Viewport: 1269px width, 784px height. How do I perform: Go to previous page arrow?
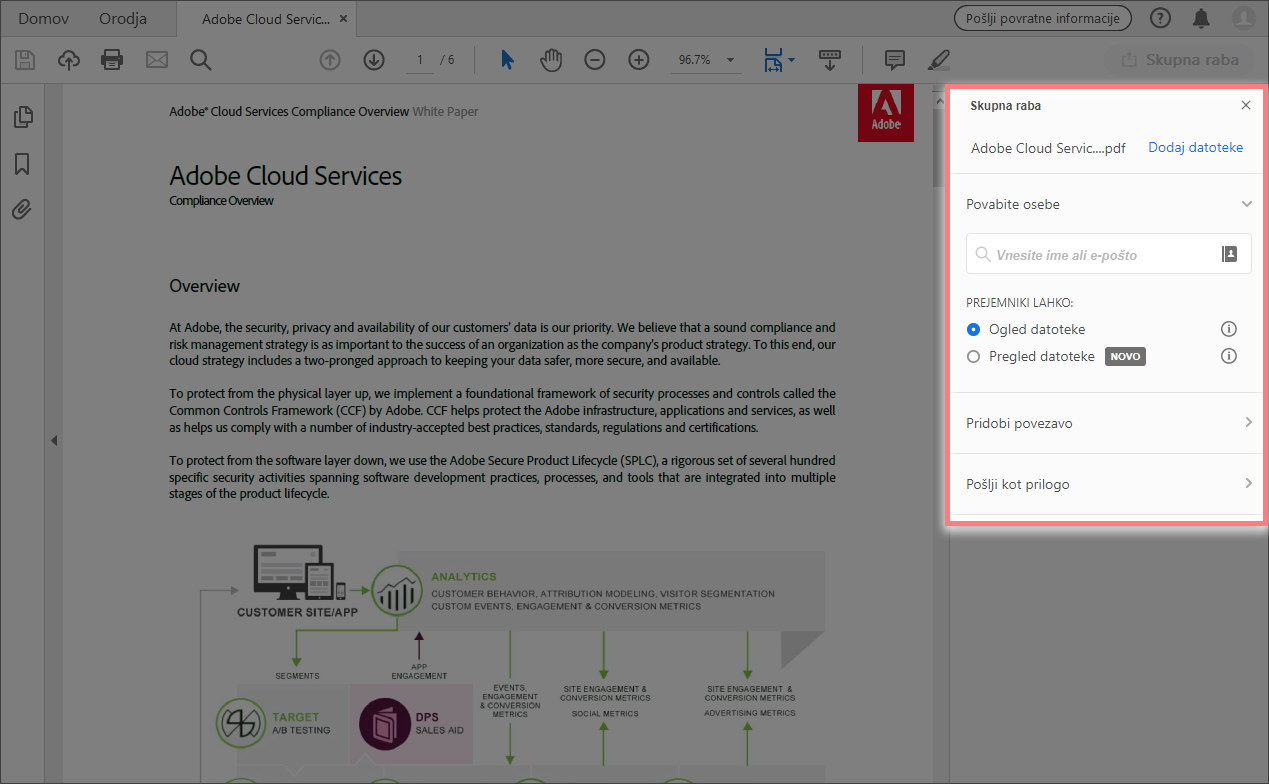[x=330, y=60]
